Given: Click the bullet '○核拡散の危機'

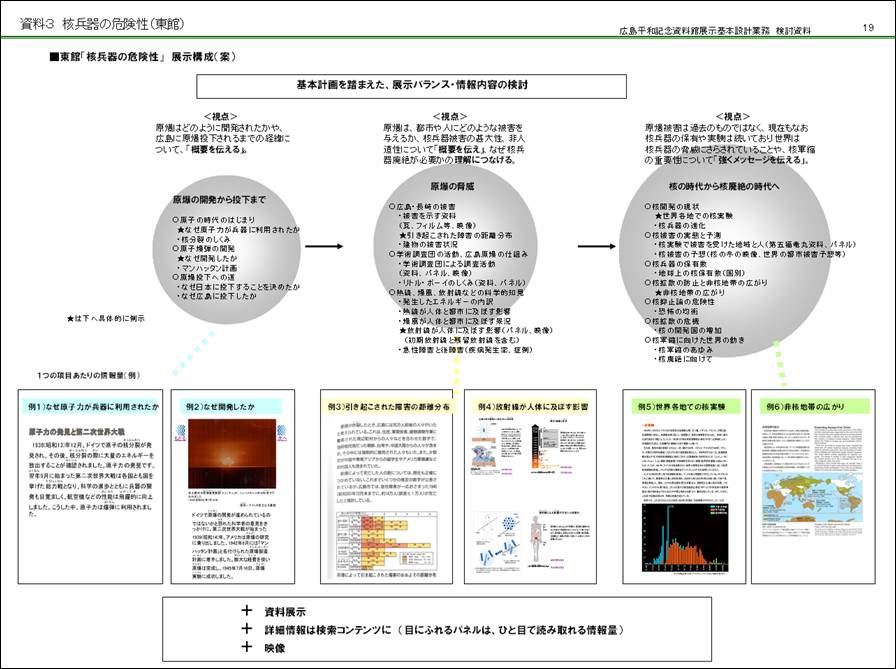Looking at the screenshot, I should (672, 321).
